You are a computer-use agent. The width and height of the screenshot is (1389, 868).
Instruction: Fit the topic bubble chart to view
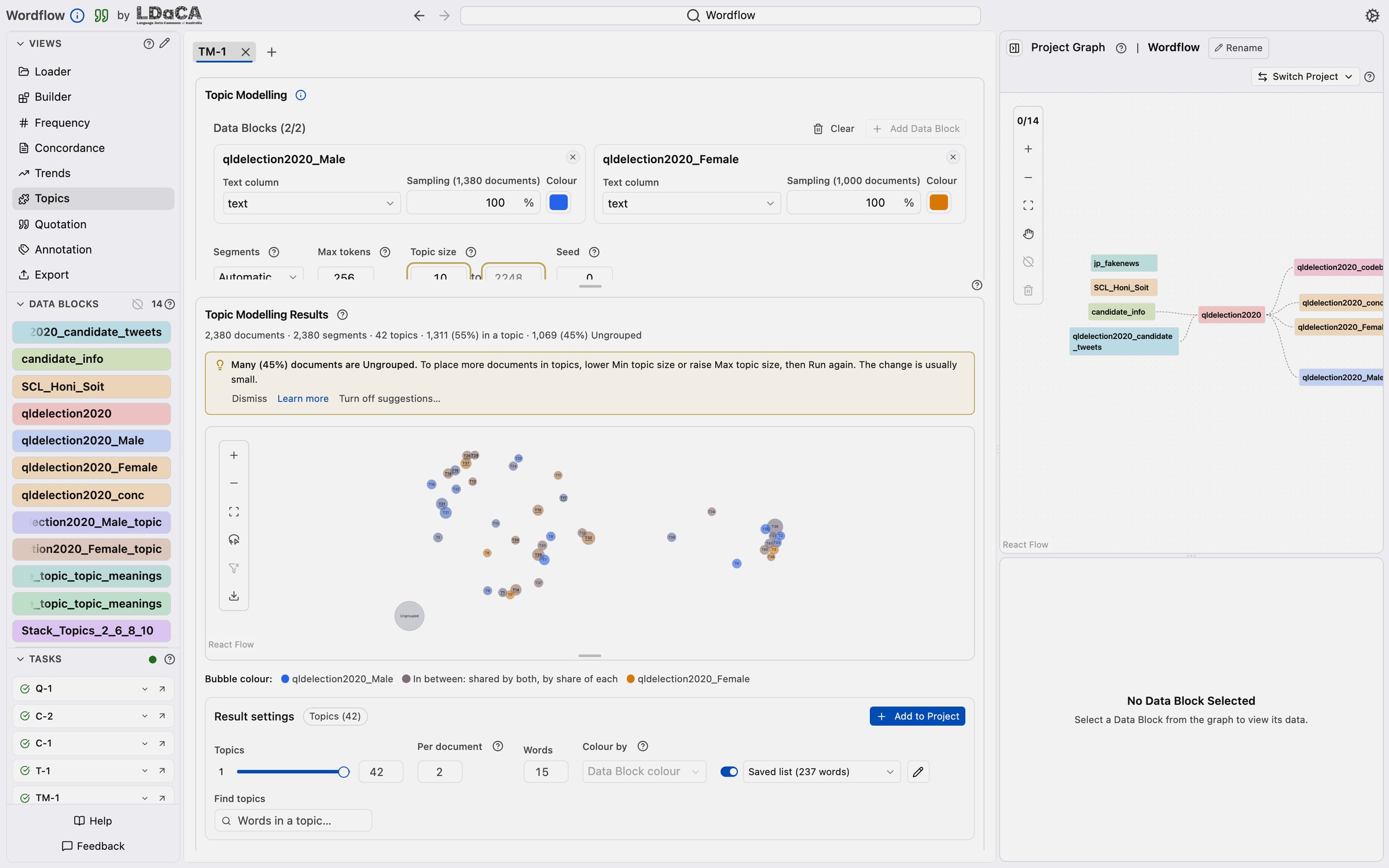click(x=234, y=512)
